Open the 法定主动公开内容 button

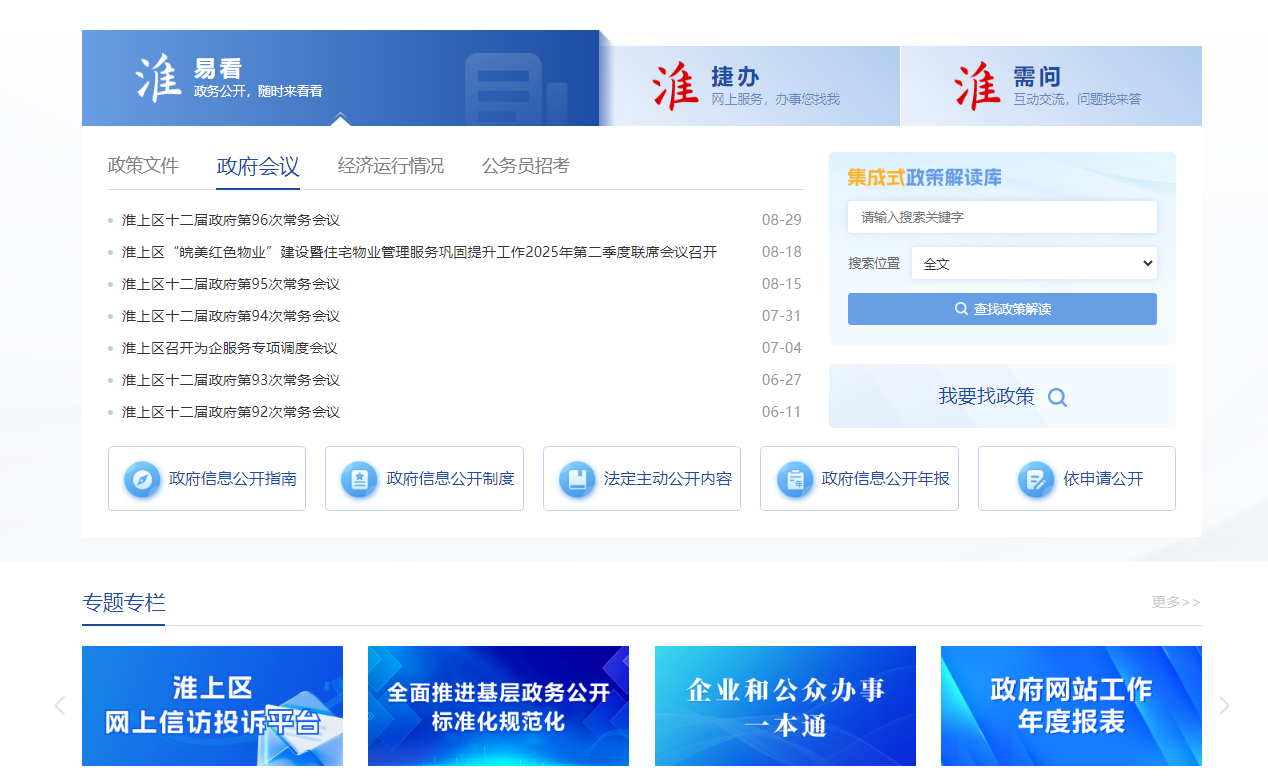tap(642, 479)
